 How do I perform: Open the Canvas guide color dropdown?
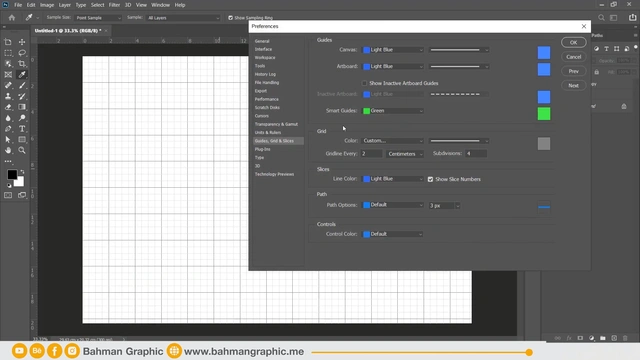pyautogui.click(x=393, y=50)
